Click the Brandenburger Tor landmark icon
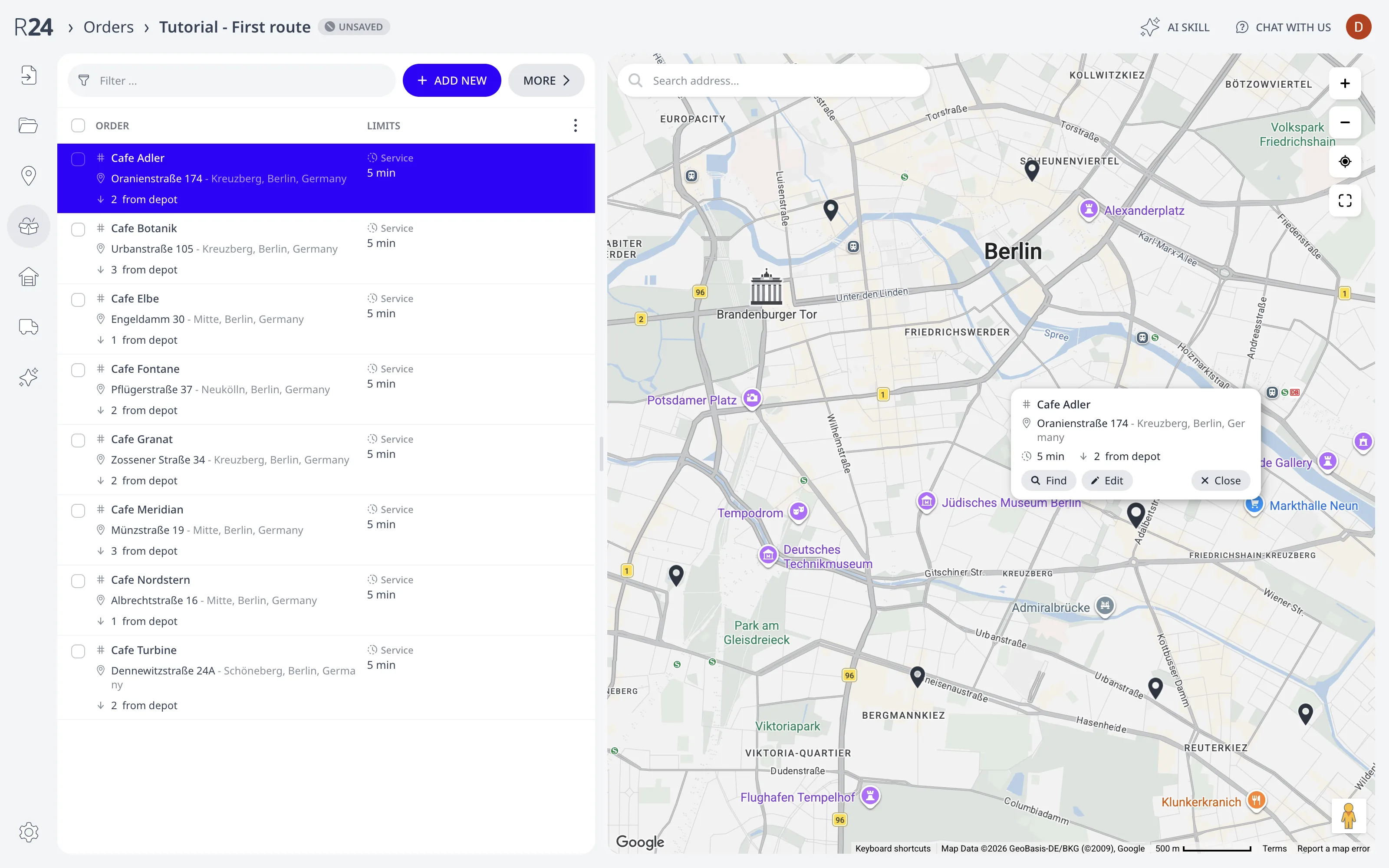Screen dimensions: 1389x868 pyautogui.click(x=766, y=287)
